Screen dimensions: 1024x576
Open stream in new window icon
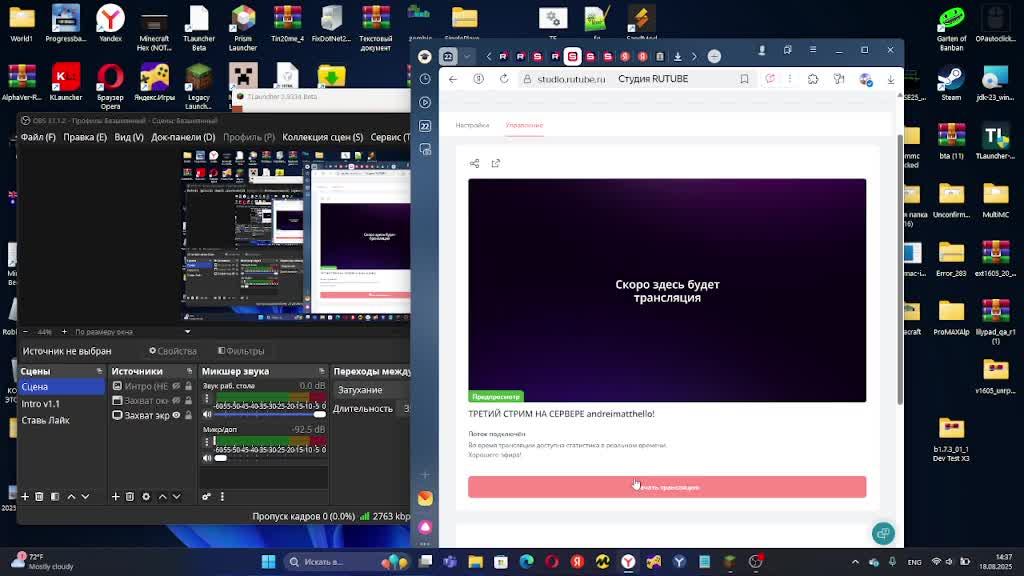(x=496, y=163)
